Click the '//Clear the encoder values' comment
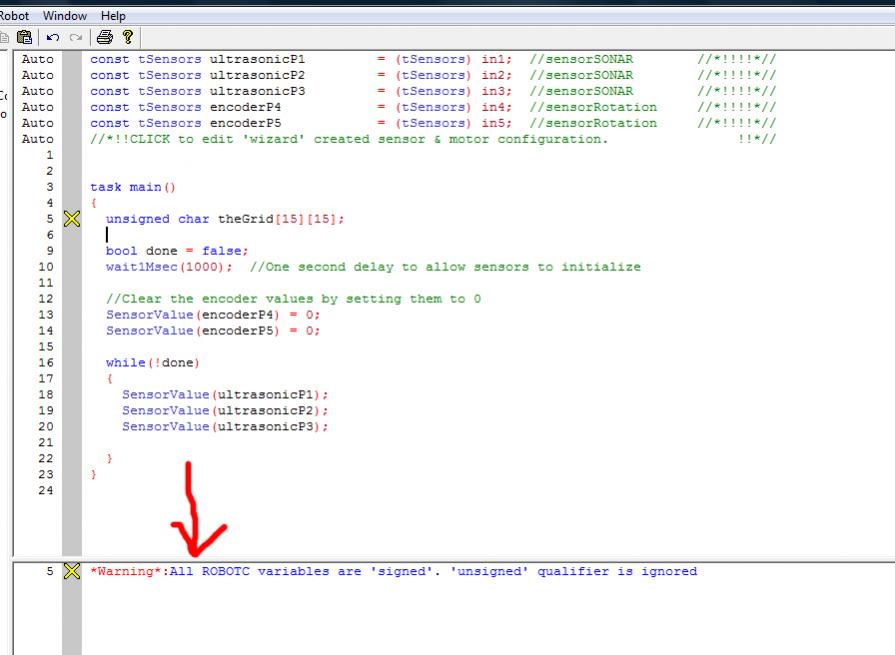 click(x=293, y=299)
